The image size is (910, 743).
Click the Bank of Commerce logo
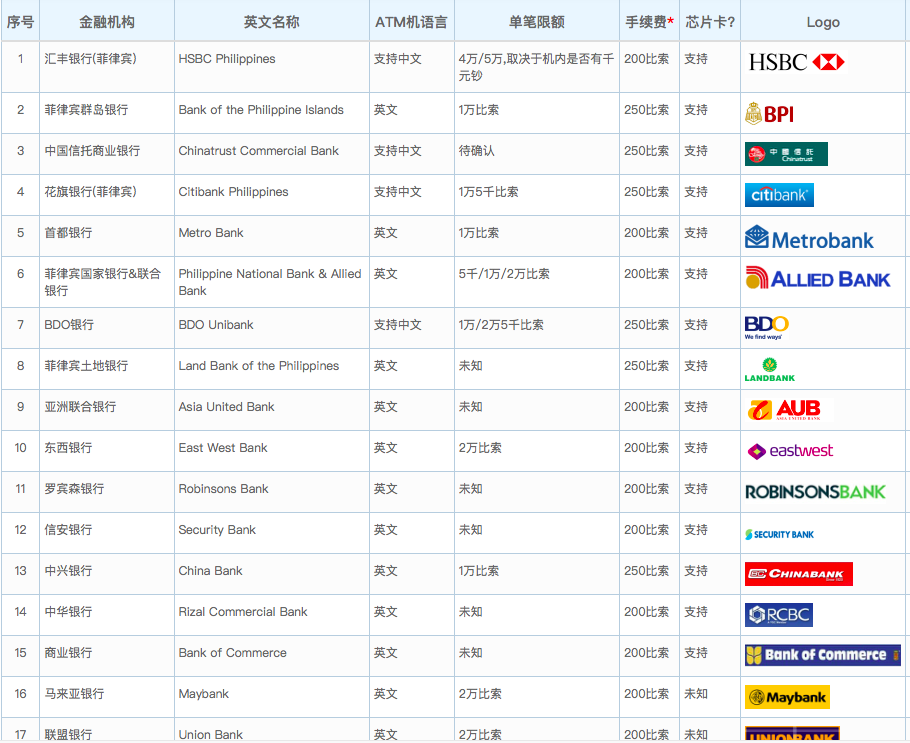pyautogui.click(x=822, y=655)
